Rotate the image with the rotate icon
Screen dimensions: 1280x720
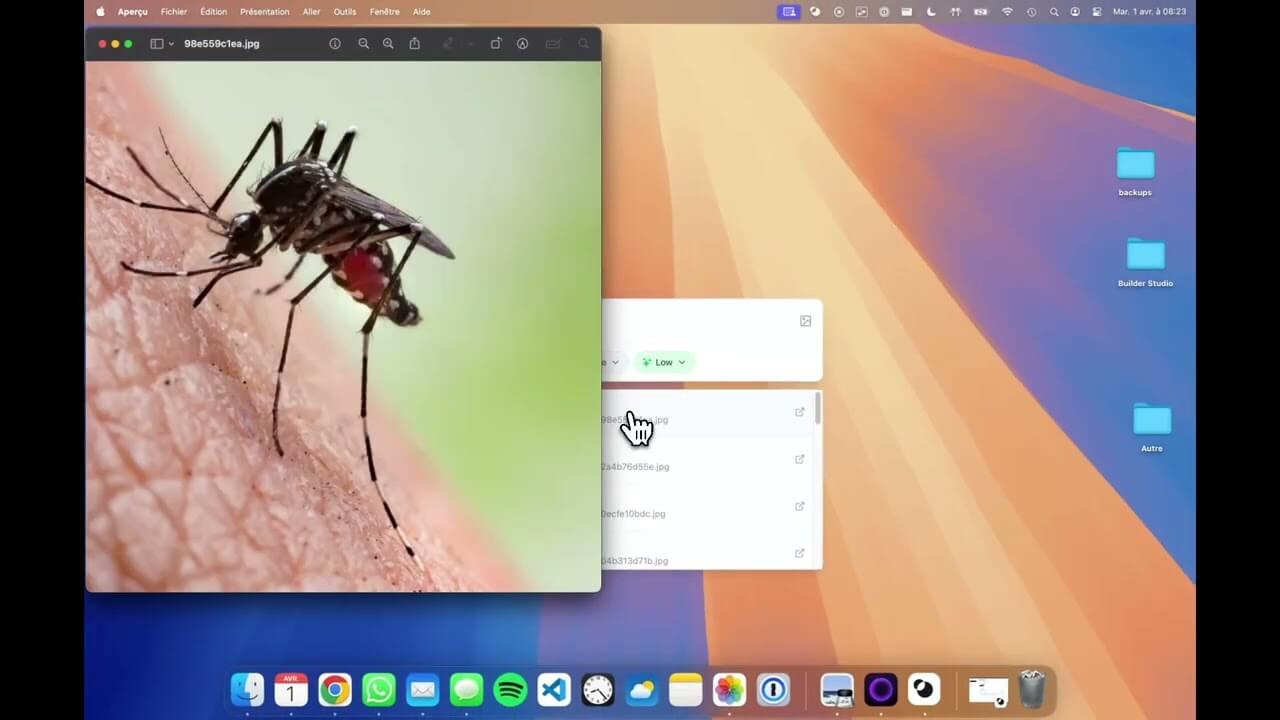pyautogui.click(x=495, y=44)
